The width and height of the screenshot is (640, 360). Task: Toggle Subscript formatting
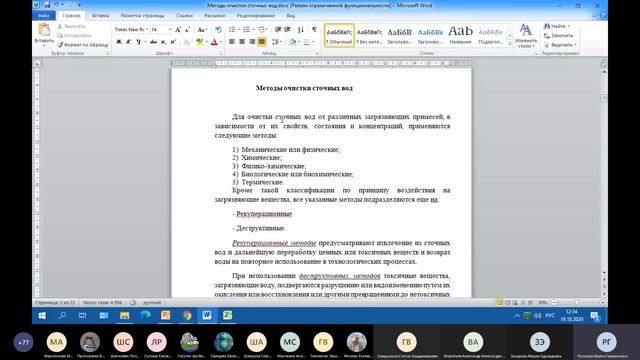coord(163,42)
